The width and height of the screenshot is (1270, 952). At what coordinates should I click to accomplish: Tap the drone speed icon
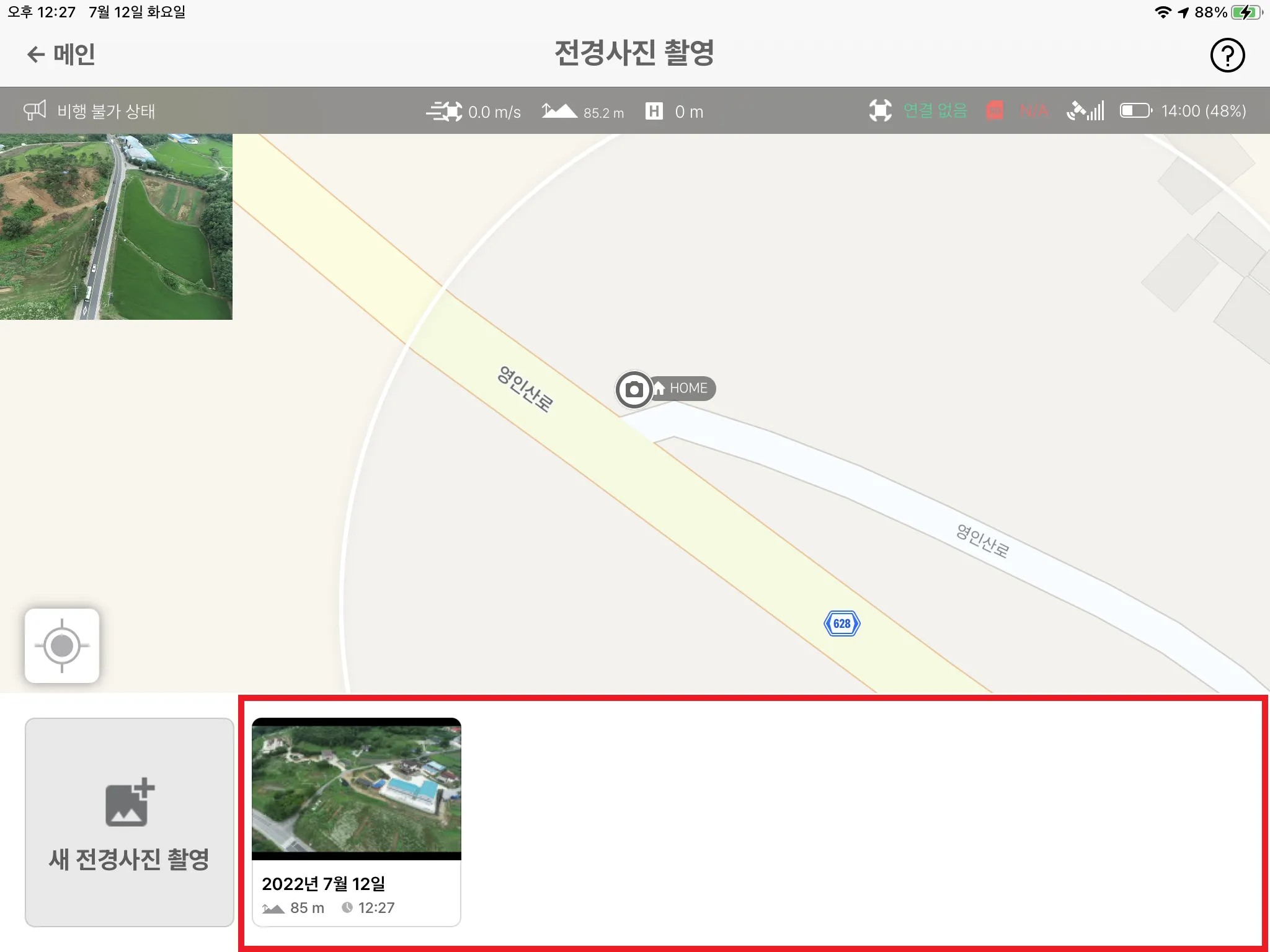point(444,112)
